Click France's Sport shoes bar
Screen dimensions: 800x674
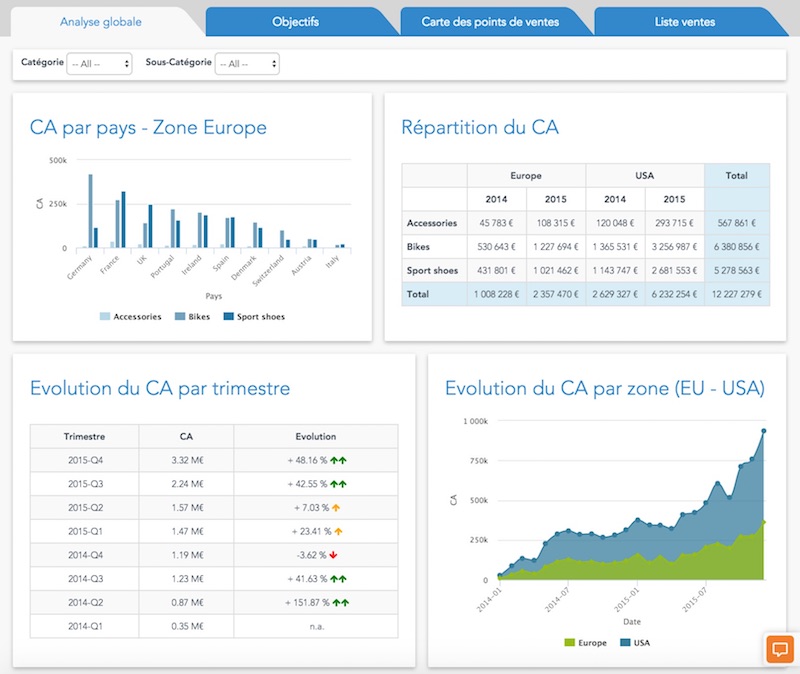point(123,219)
